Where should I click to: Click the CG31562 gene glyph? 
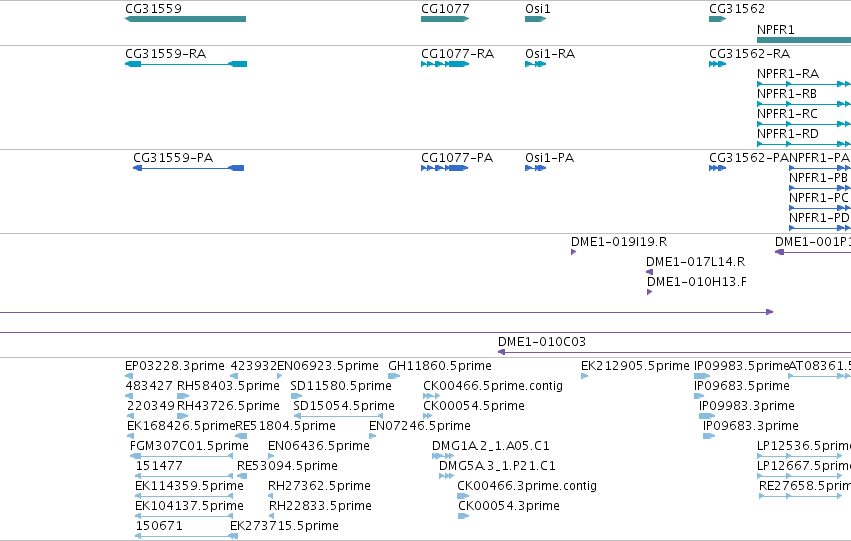coord(717,19)
